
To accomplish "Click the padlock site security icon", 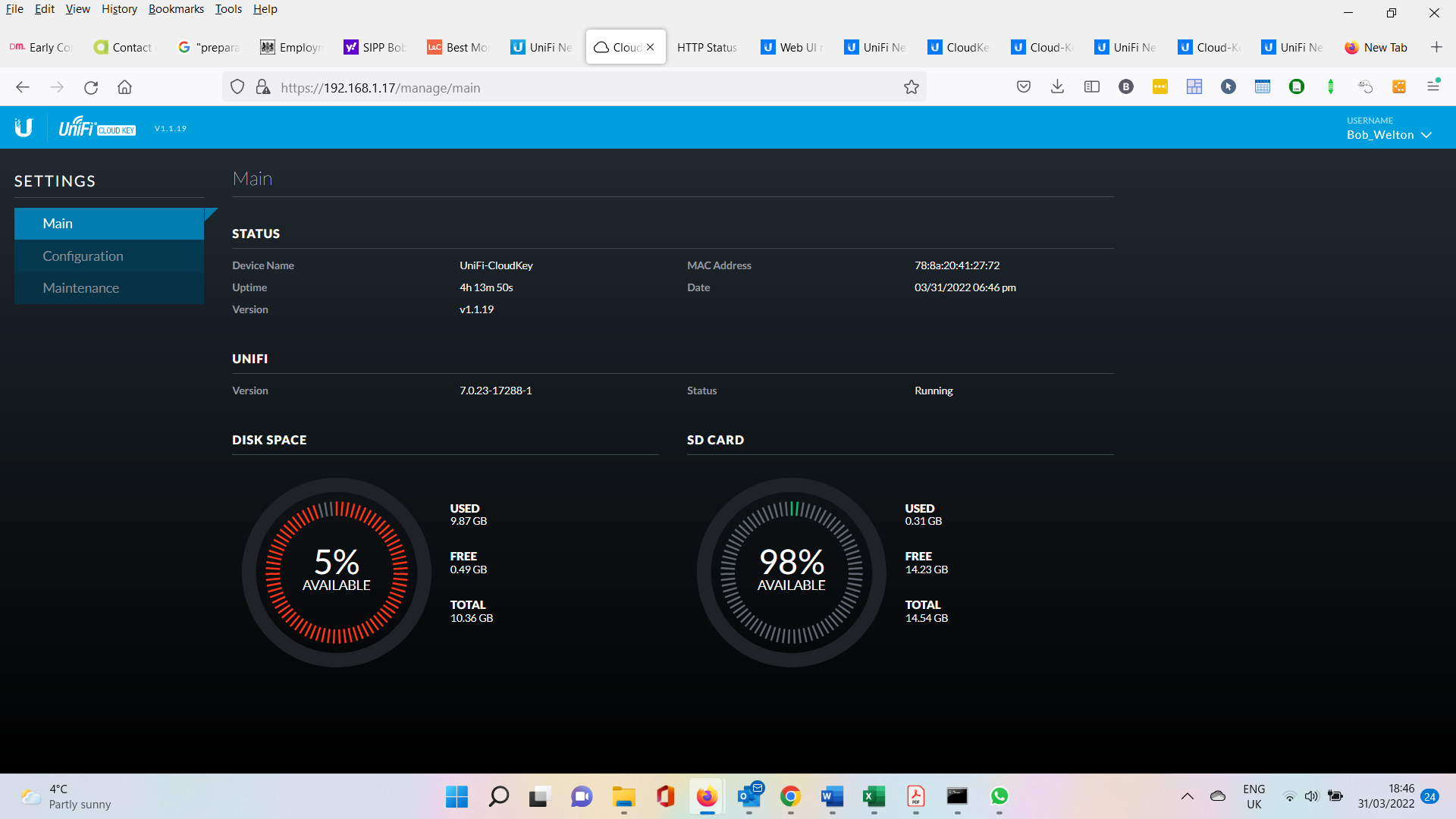I will pyautogui.click(x=263, y=87).
